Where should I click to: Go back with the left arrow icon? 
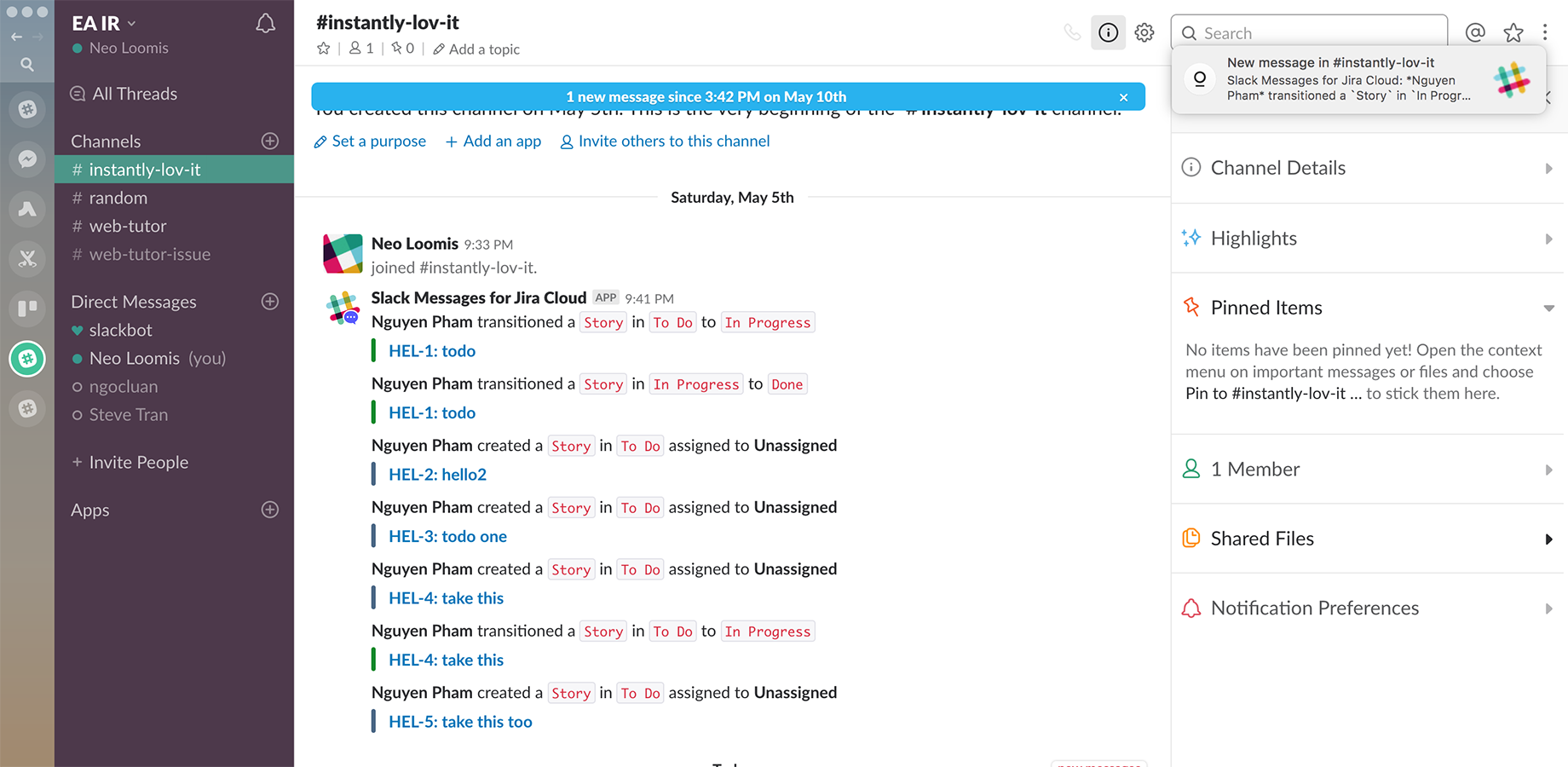click(16, 37)
